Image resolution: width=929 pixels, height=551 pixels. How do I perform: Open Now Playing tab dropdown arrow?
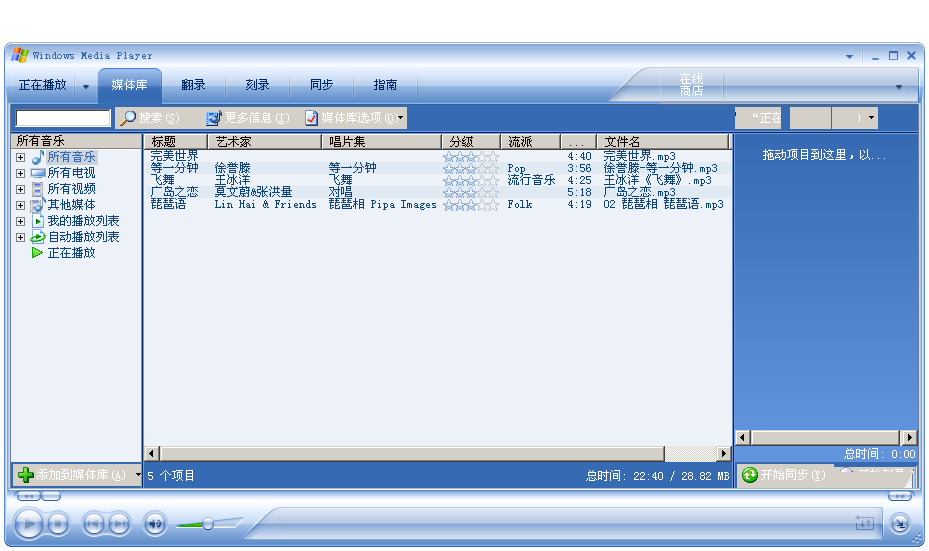86,87
